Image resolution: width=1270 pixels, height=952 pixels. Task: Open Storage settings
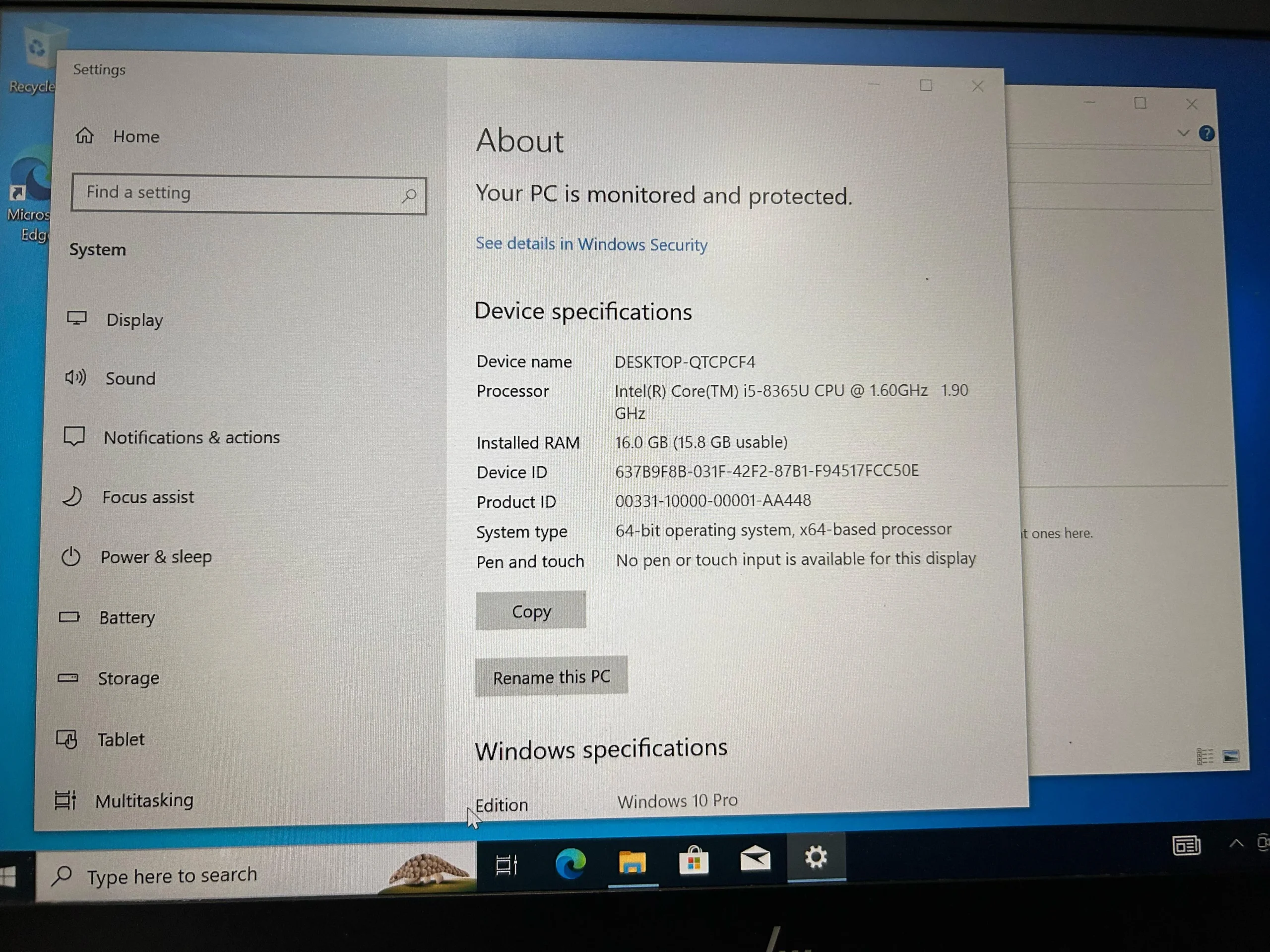click(128, 678)
